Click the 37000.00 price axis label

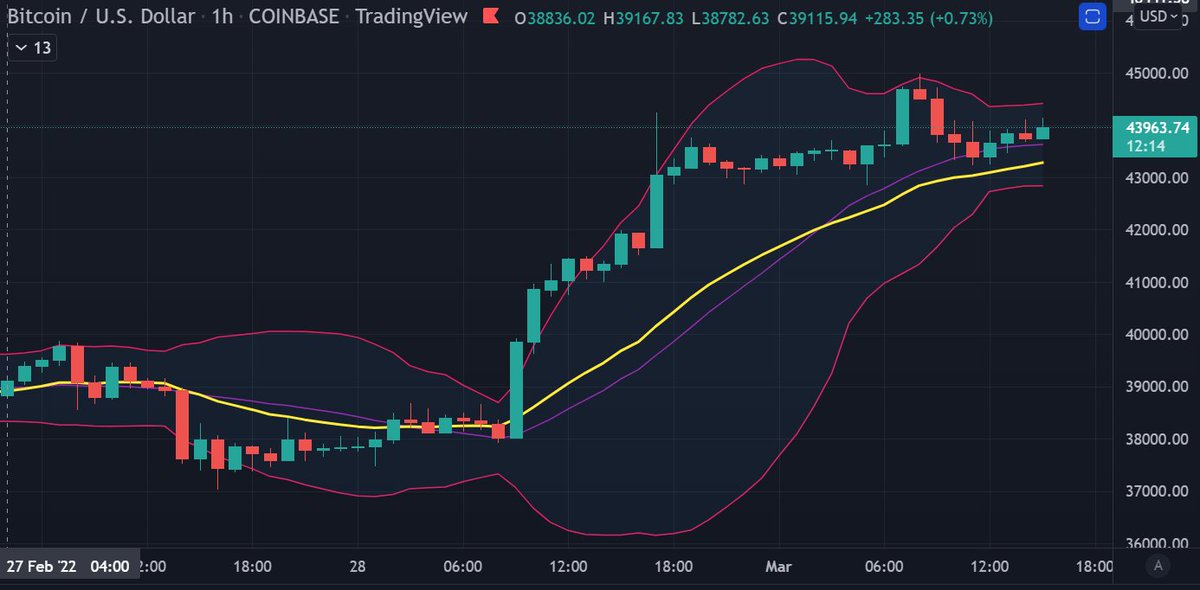click(x=1156, y=492)
